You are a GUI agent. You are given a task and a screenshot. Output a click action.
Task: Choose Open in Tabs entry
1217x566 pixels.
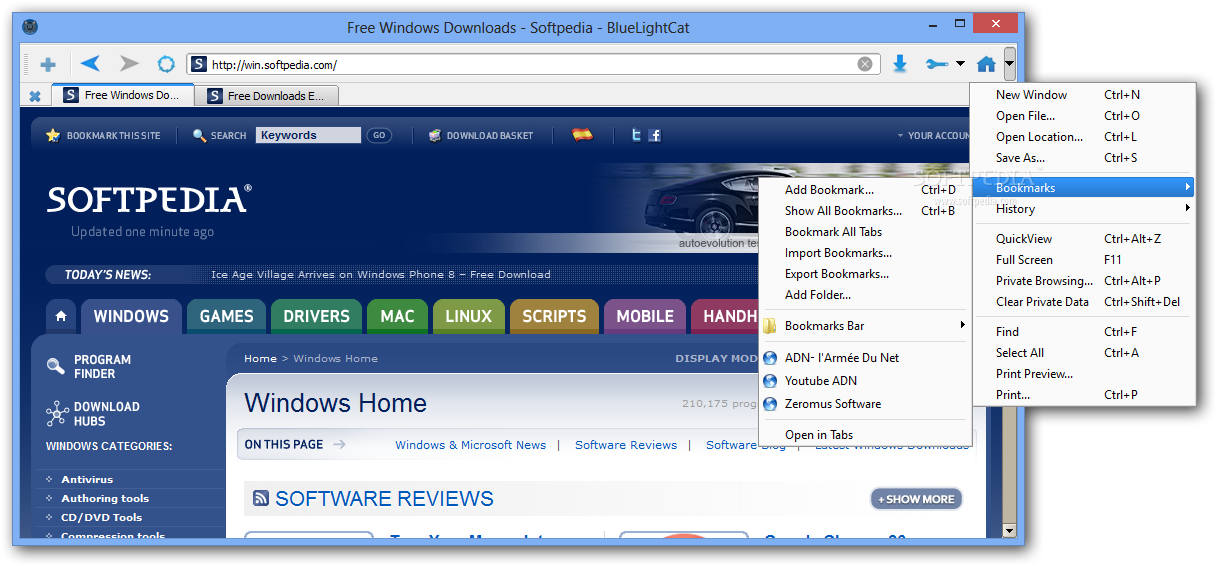tap(865, 435)
